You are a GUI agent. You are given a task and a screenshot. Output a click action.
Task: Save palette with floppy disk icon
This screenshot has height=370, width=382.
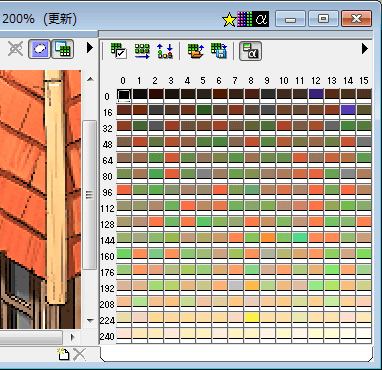pyautogui.click(x=219, y=51)
